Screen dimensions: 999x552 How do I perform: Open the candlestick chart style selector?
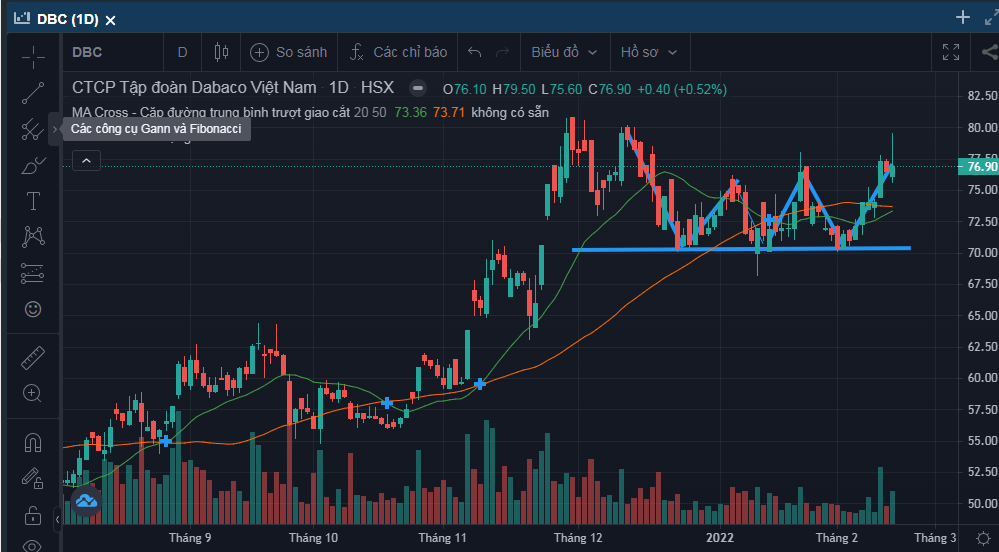coord(221,52)
